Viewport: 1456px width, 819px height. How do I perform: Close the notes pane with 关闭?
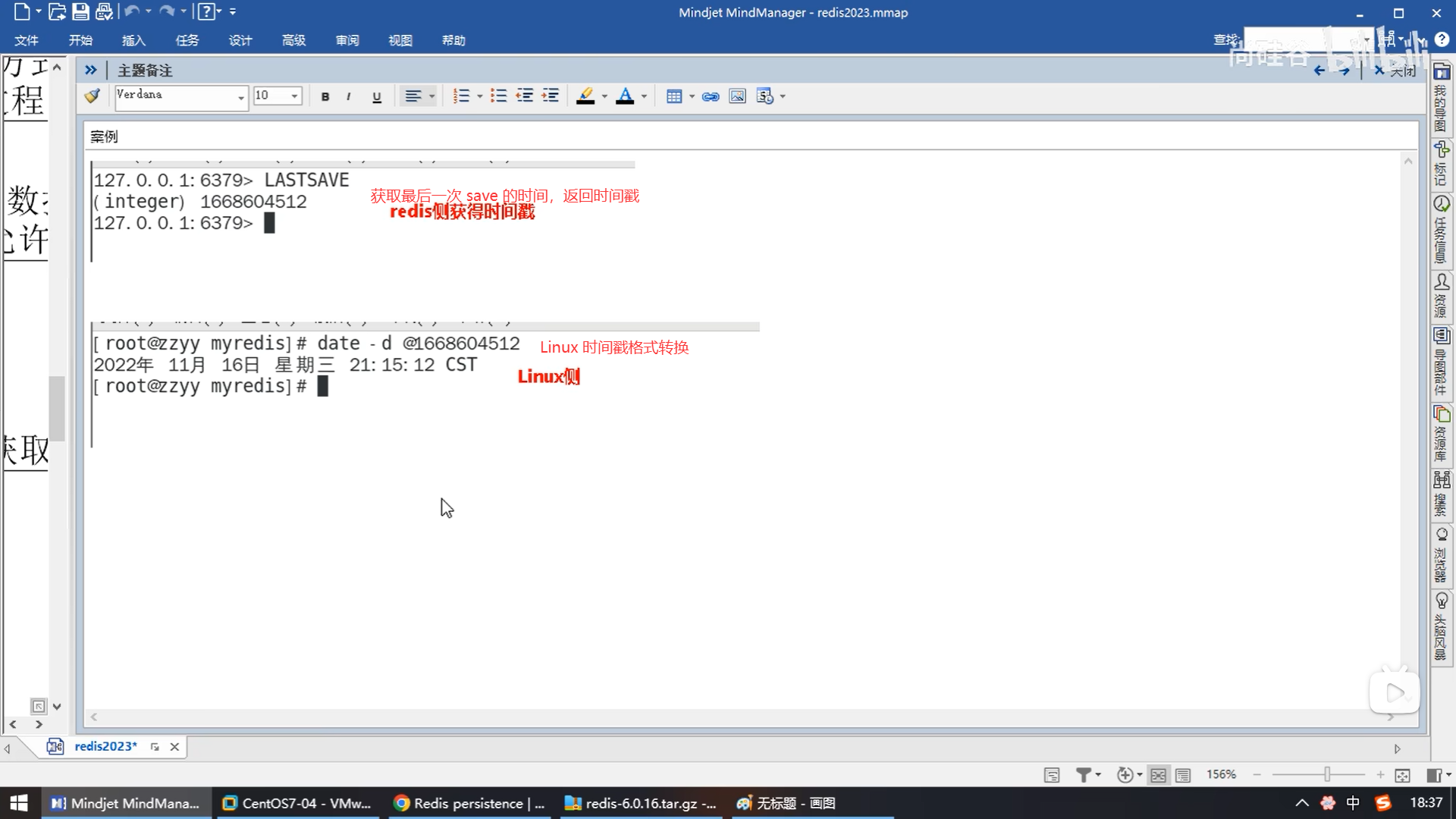(1396, 71)
